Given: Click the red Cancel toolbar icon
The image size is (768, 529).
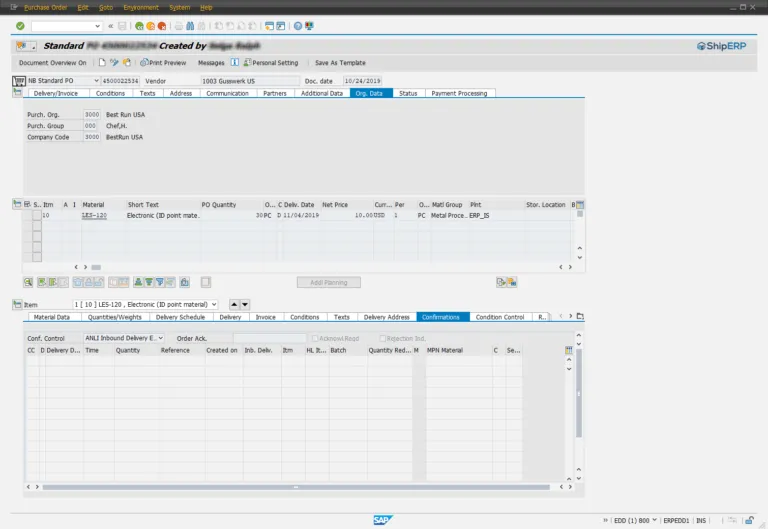Looking at the screenshot, I should click(162, 26).
